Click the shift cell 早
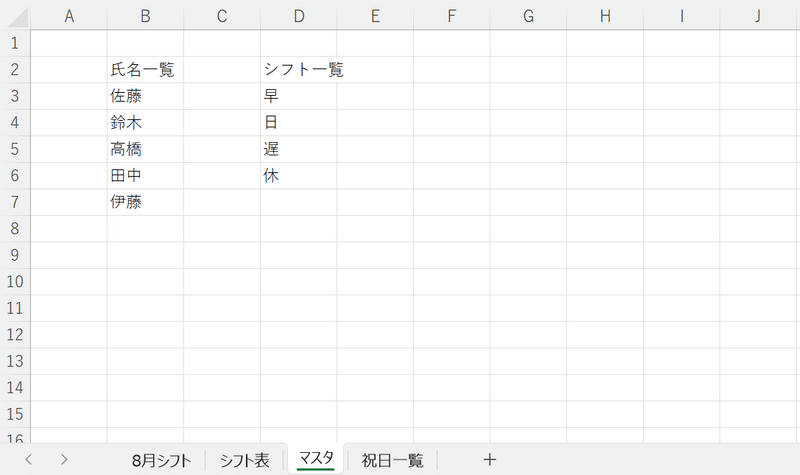 pyautogui.click(x=298, y=96)
